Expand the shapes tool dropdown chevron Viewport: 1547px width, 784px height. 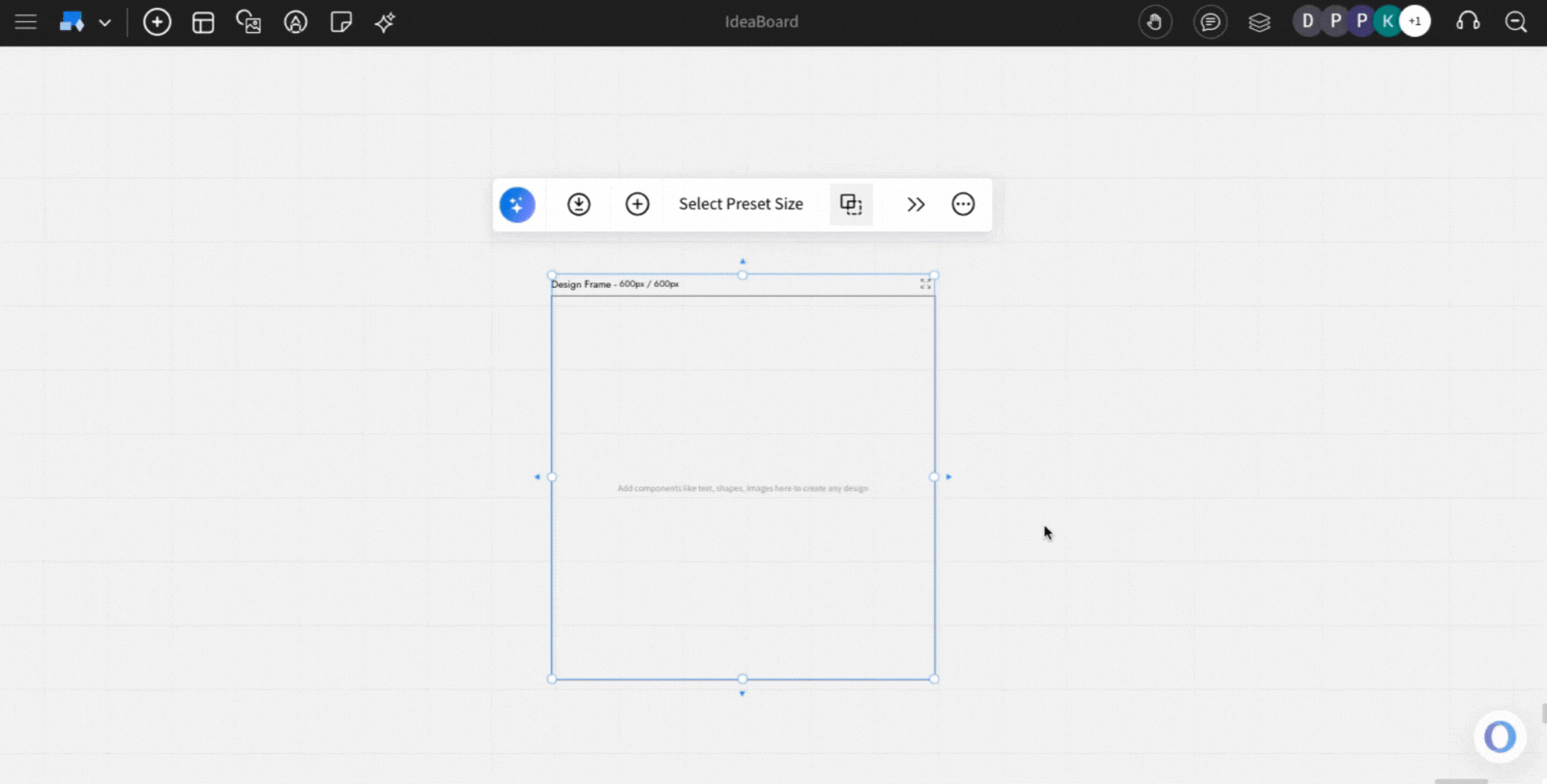104,22
